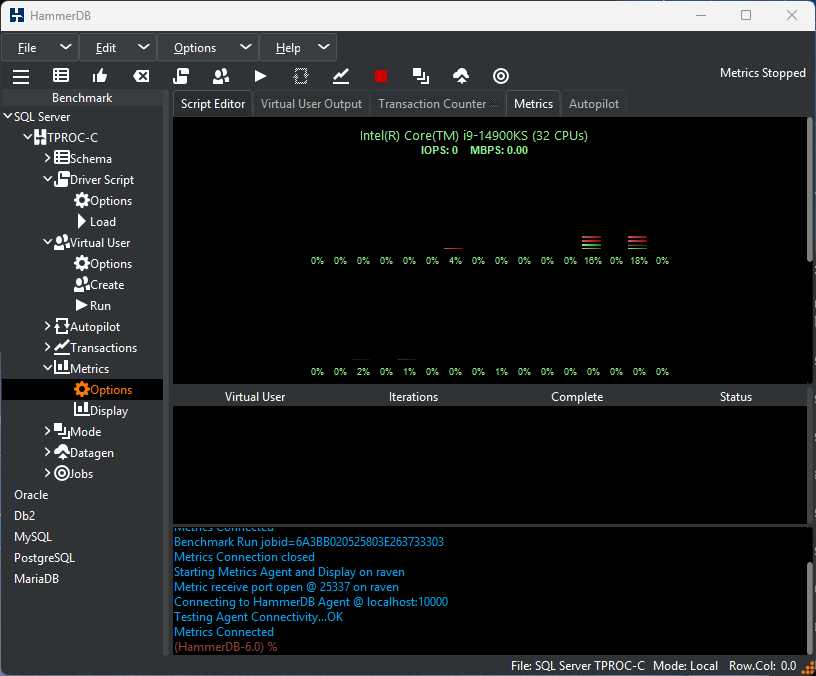Click the red stop metrics button
This screenshot has height=676, width=816.
[x=381, y=76]
